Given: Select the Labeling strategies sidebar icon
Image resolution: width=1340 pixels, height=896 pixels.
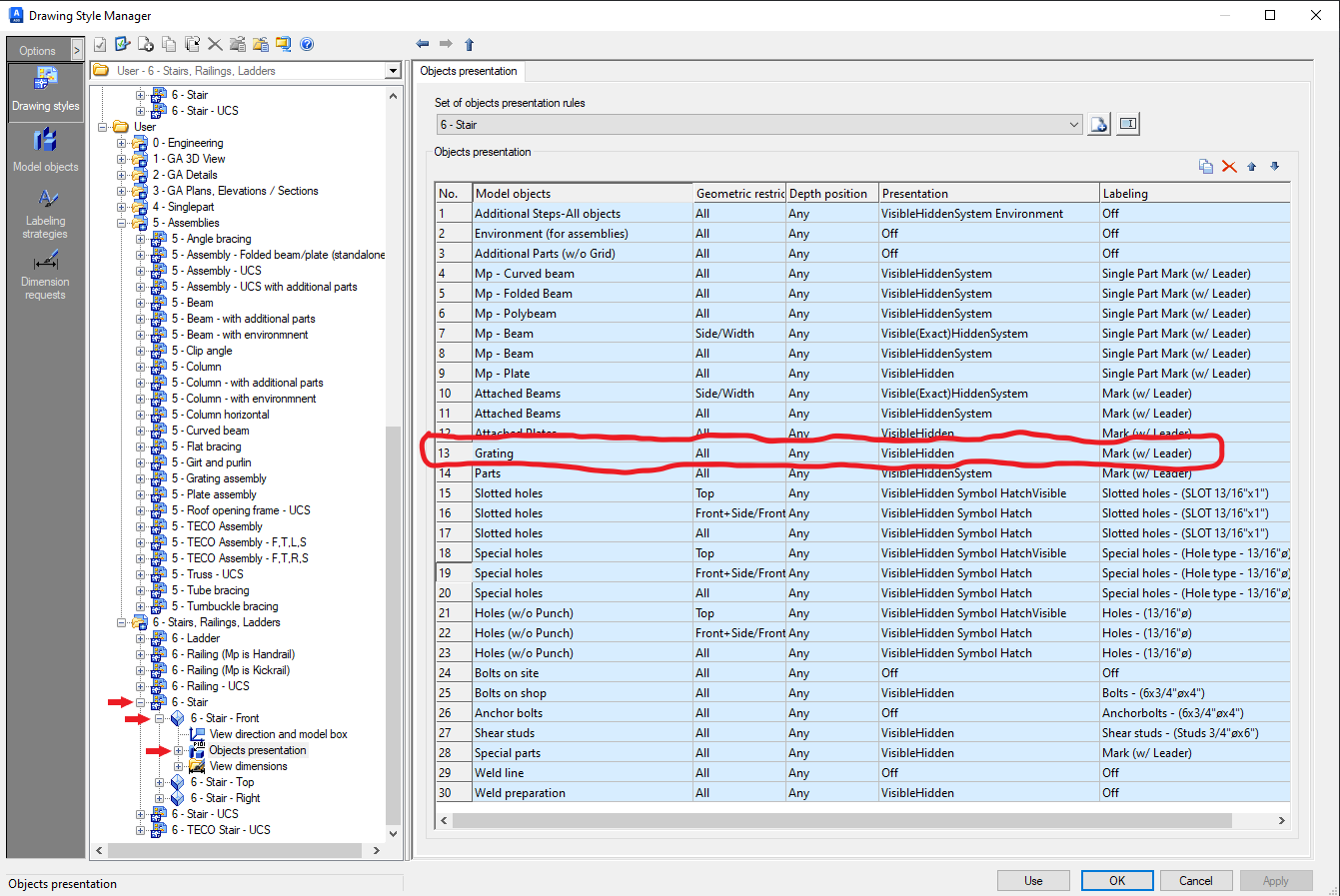Looking at the screenshot, I should pos(45,212).
